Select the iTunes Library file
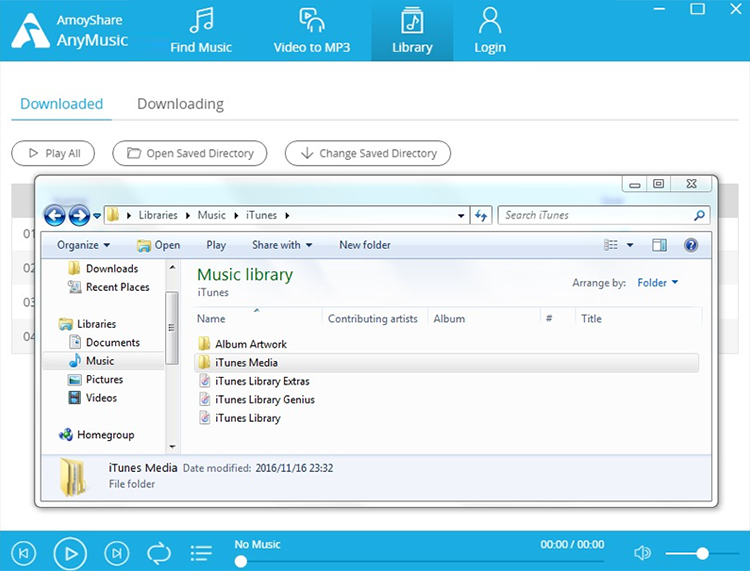This screenshot has width=750, height=571. click(x=239, y=418)
